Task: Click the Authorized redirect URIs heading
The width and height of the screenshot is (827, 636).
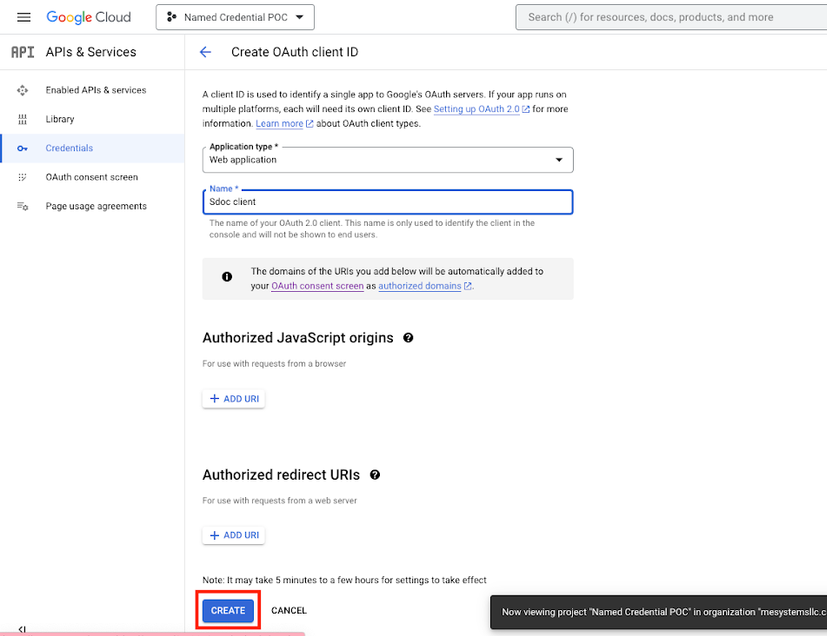Action: [x=281, y=475]
